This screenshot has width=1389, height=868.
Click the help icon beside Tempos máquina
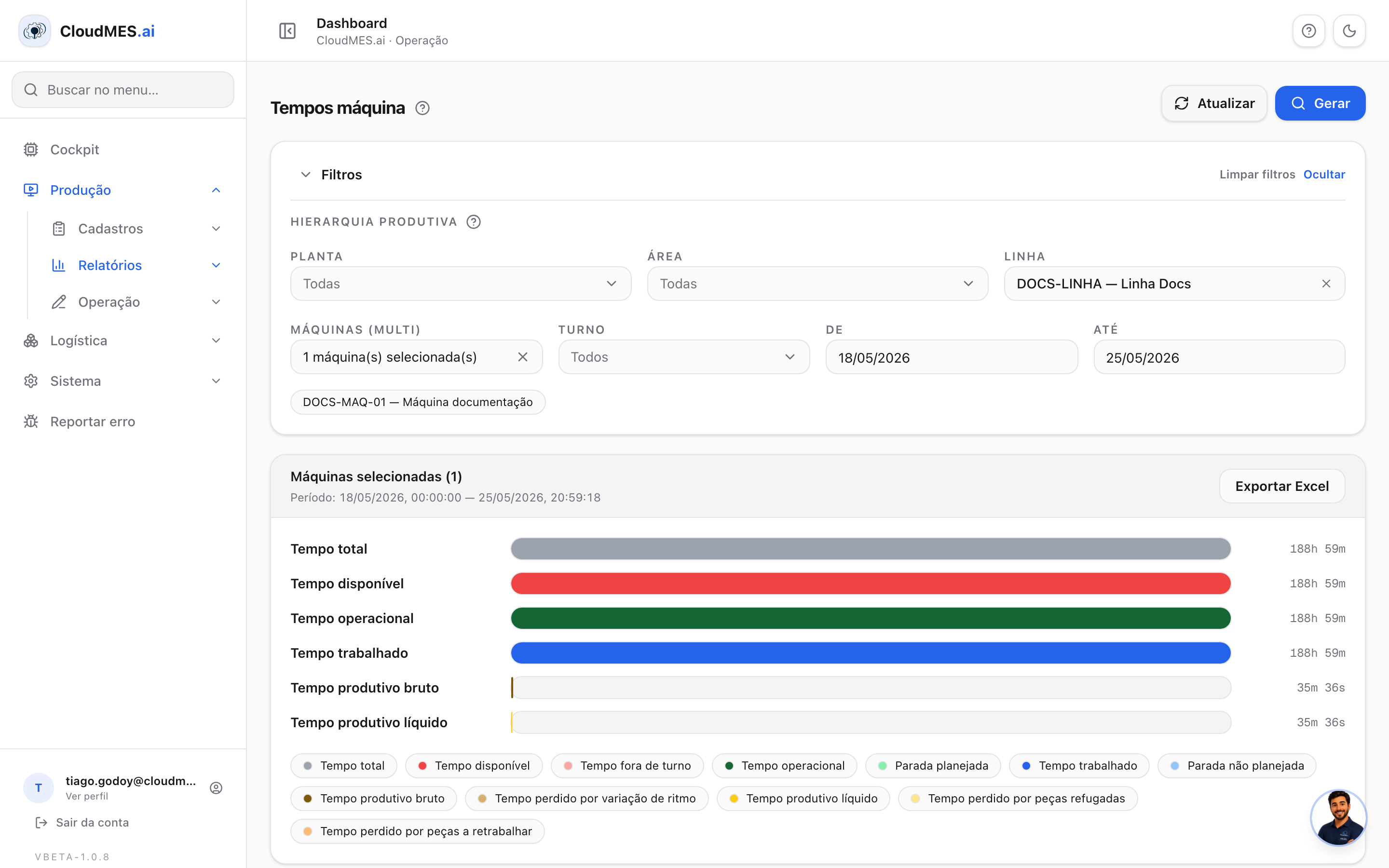click(422, 108)
